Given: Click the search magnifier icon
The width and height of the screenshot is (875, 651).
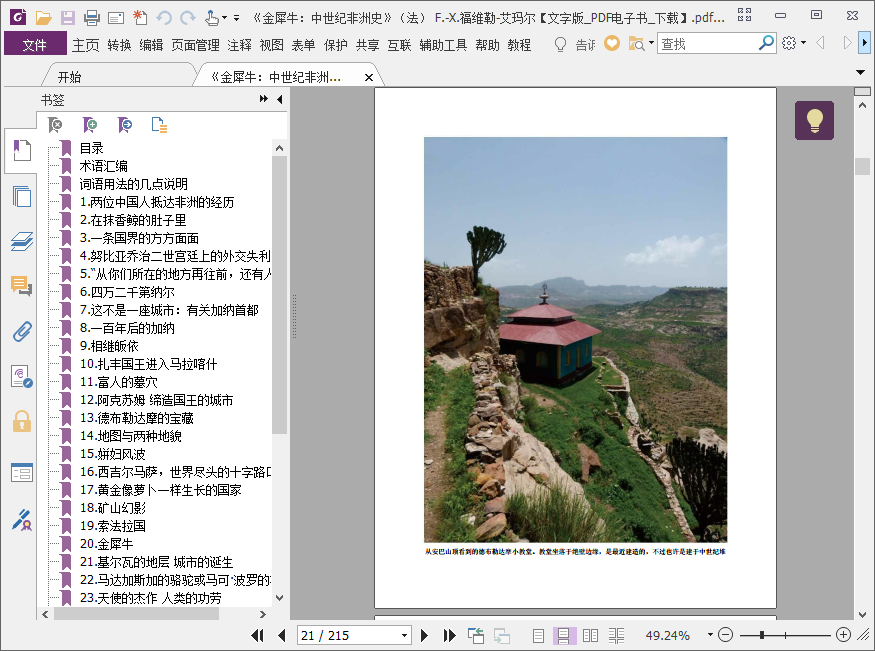Looking at the screenshot, I should click(x=767, y=42).
